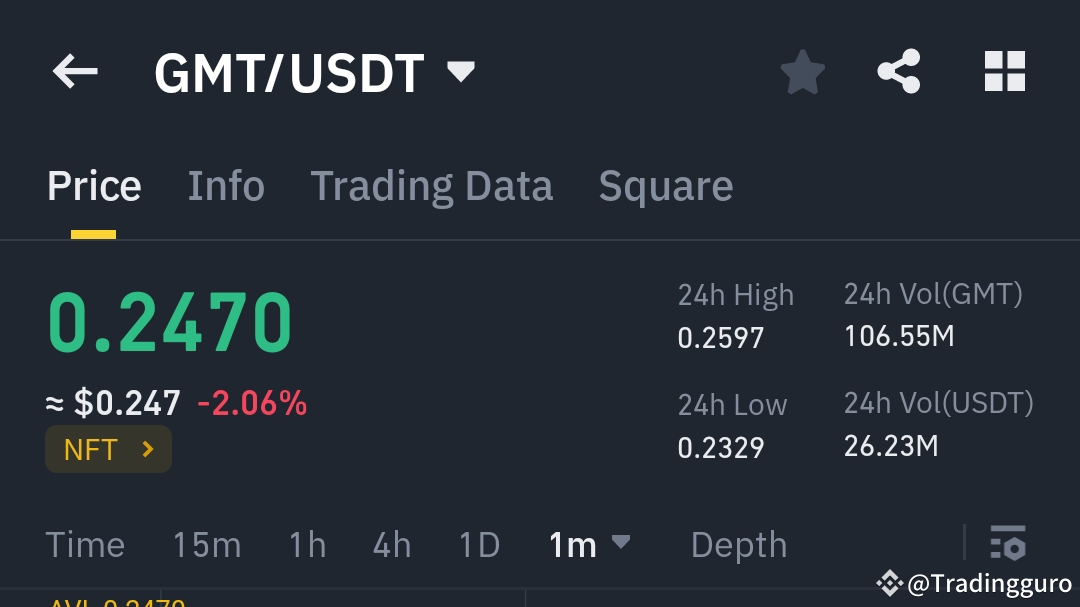
Task: Switch to the Trading Data tab
Action: point(432,185)
